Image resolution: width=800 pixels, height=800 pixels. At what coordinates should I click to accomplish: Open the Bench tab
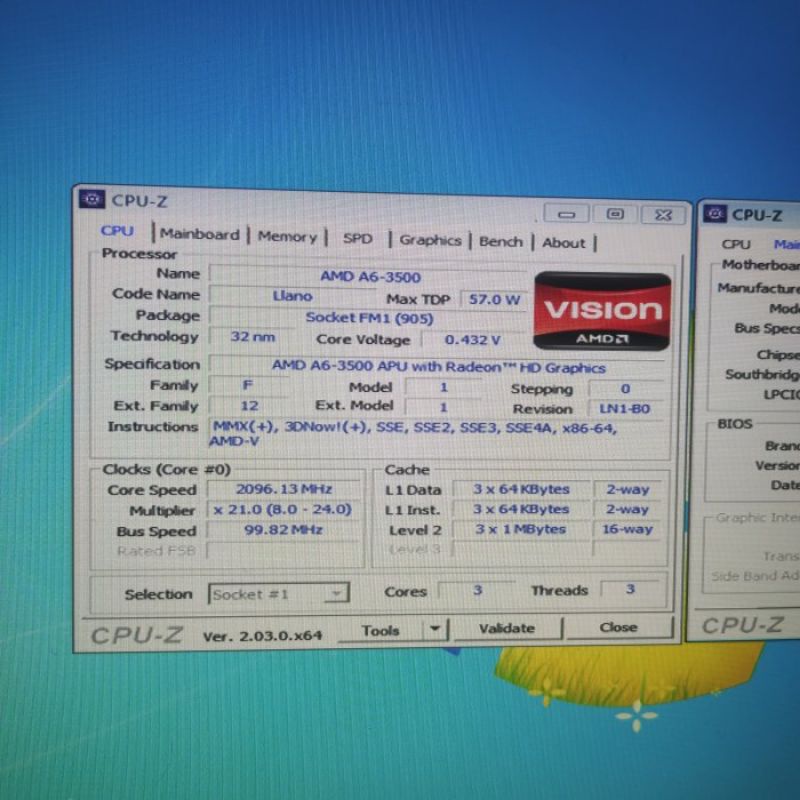[x=501, y=242]
